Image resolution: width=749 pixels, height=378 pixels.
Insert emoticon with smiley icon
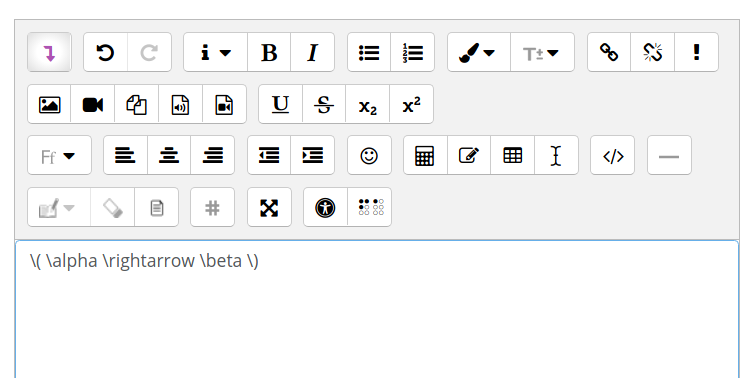tap(369, 155)
